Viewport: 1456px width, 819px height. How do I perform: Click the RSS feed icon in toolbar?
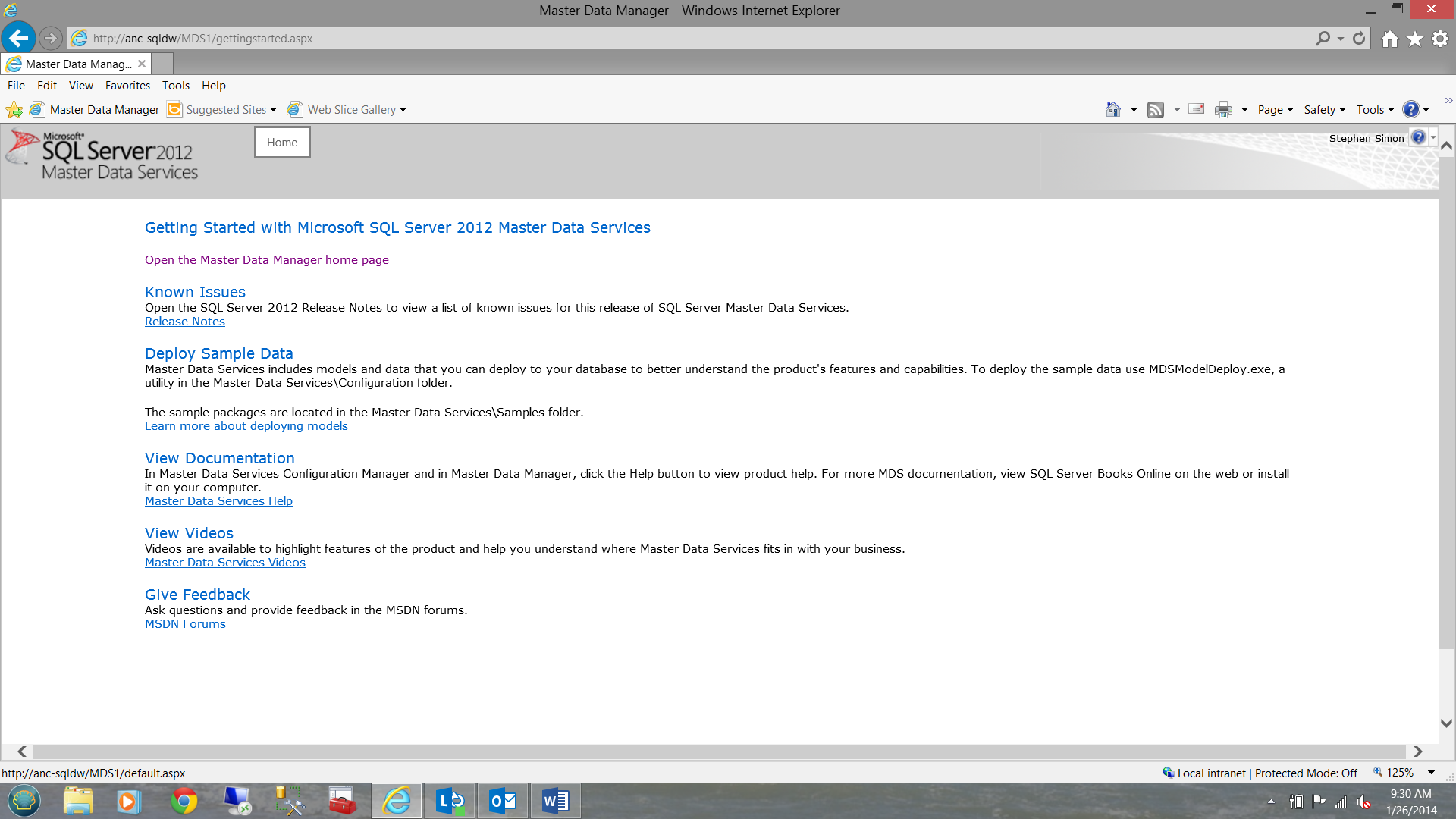(x=1156, y=109)
